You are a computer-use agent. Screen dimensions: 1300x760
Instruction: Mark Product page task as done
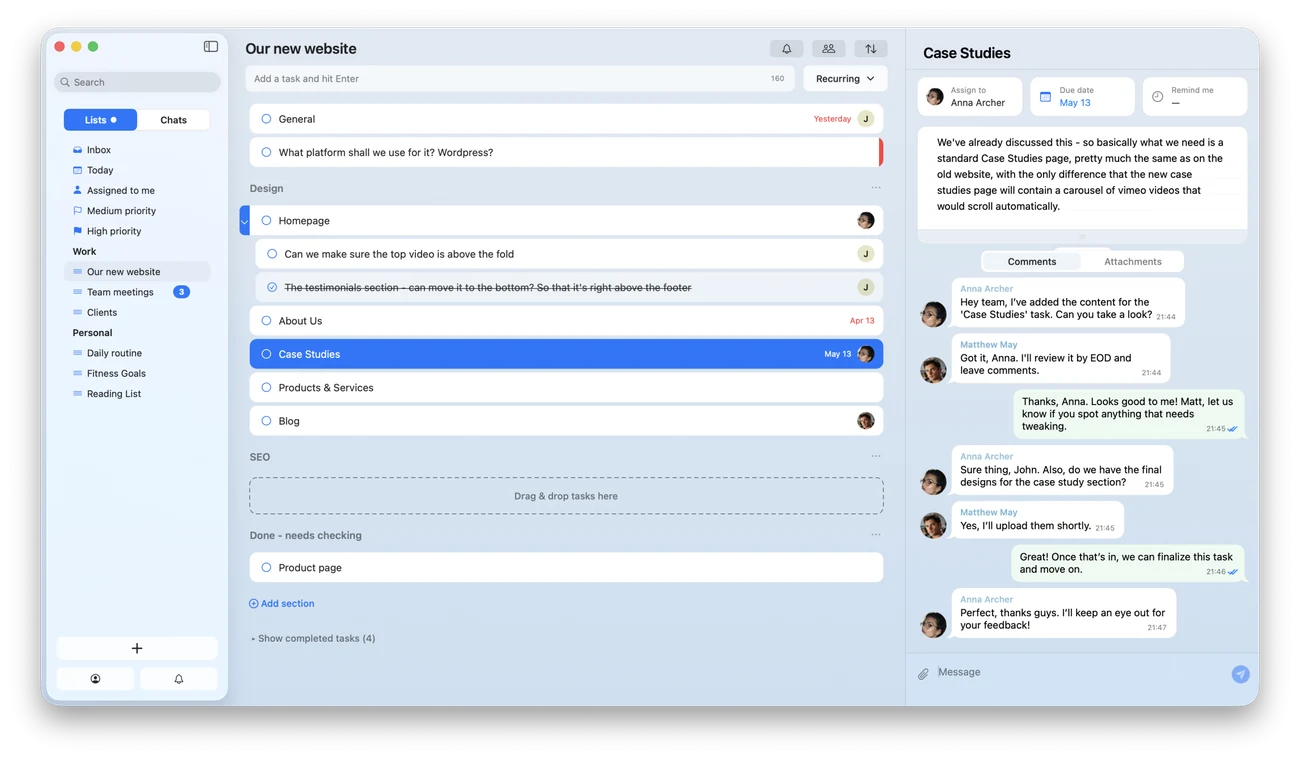click(266, 568)
